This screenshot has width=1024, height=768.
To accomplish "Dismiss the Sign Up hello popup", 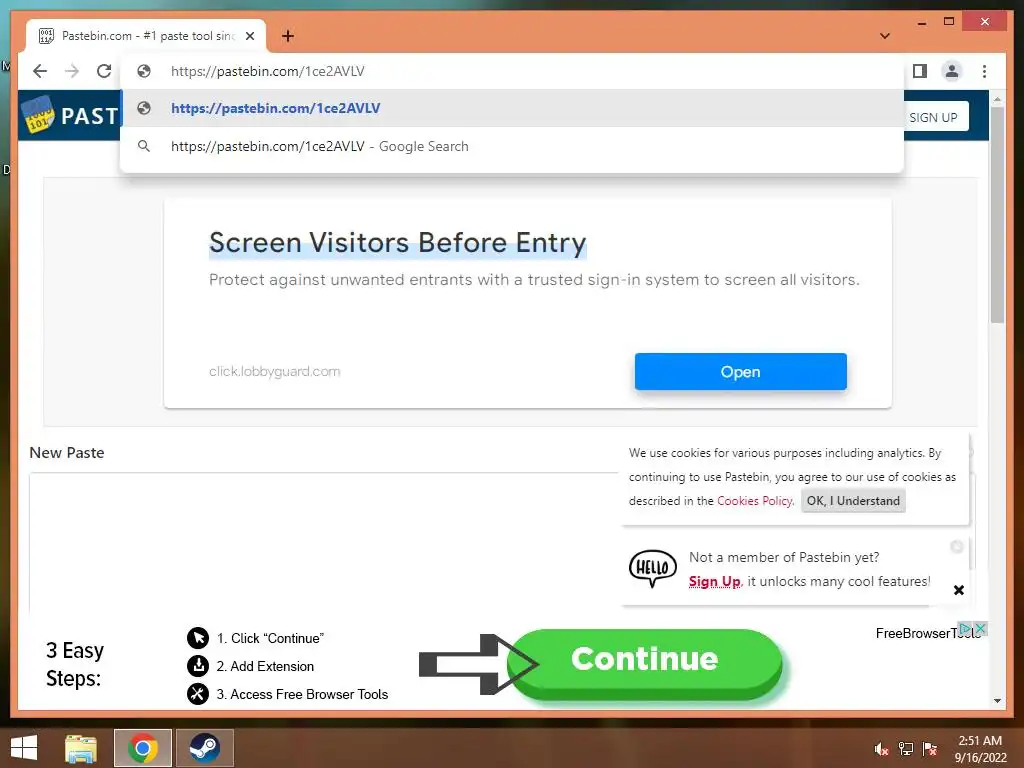I will 959,590.
